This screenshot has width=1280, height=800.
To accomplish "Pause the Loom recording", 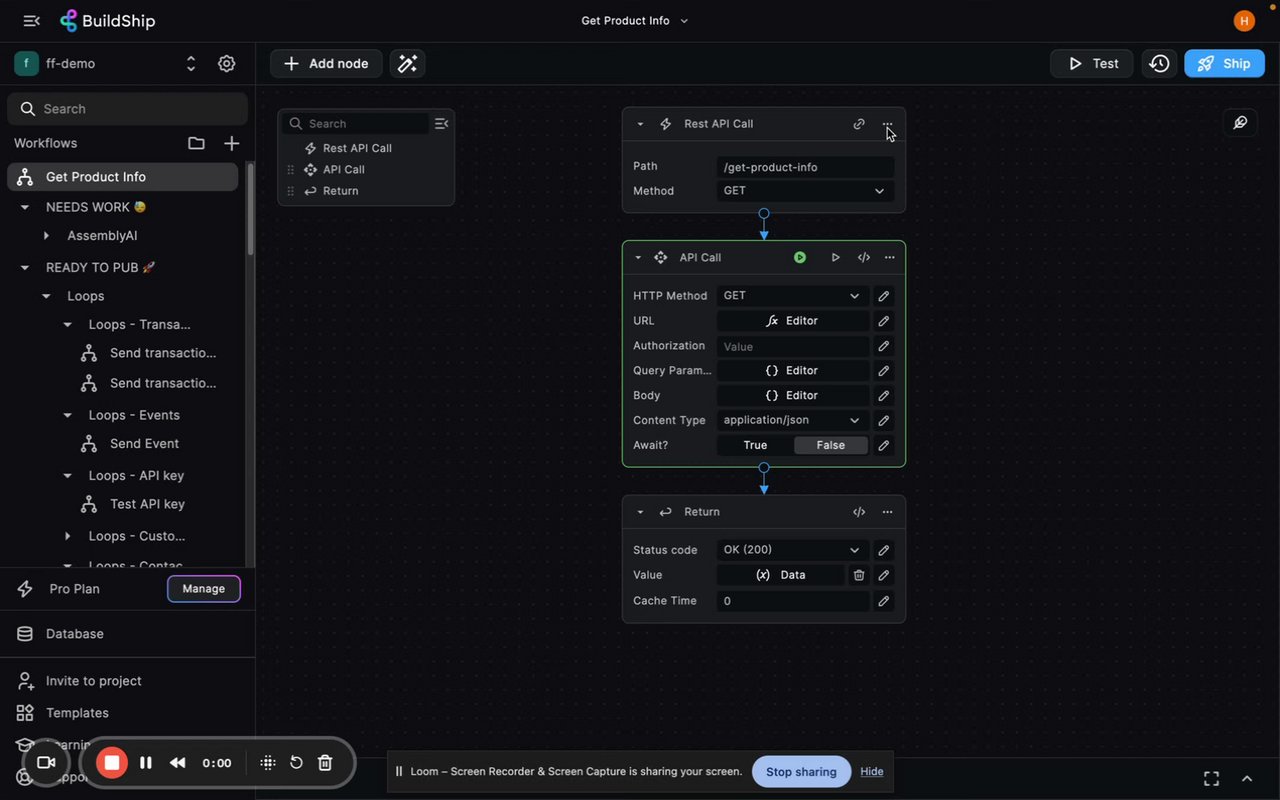I will pyautogui.click(x=146, y=763).
